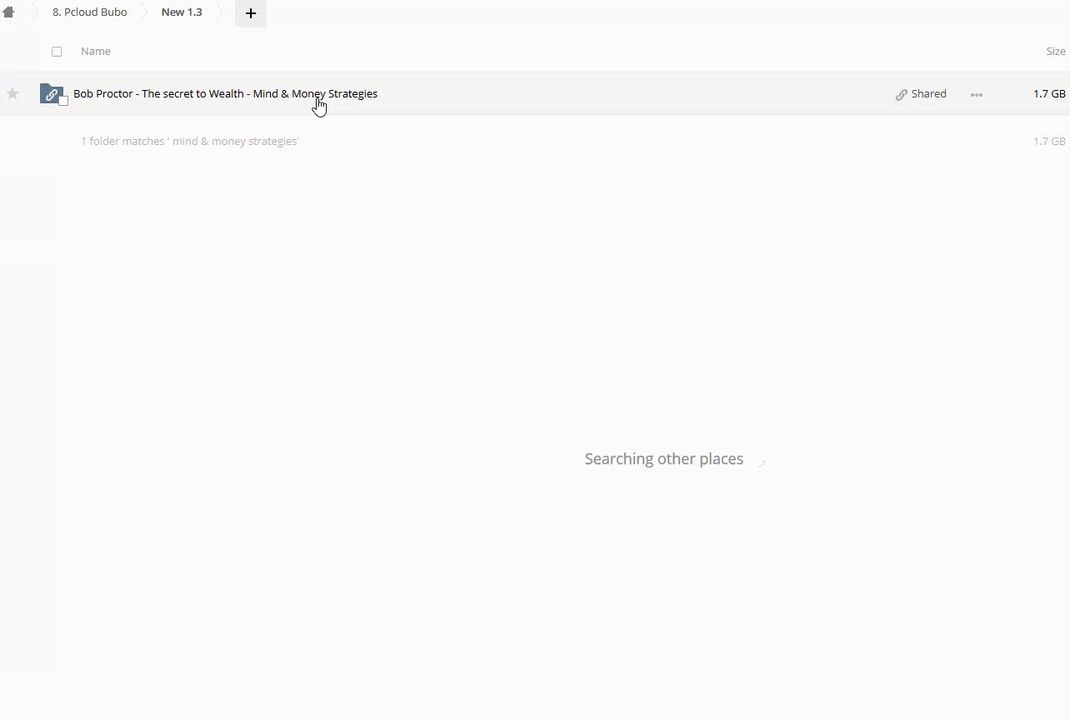Open the '8. Pcloud Bubo' breadcrumb

point(89,13)
